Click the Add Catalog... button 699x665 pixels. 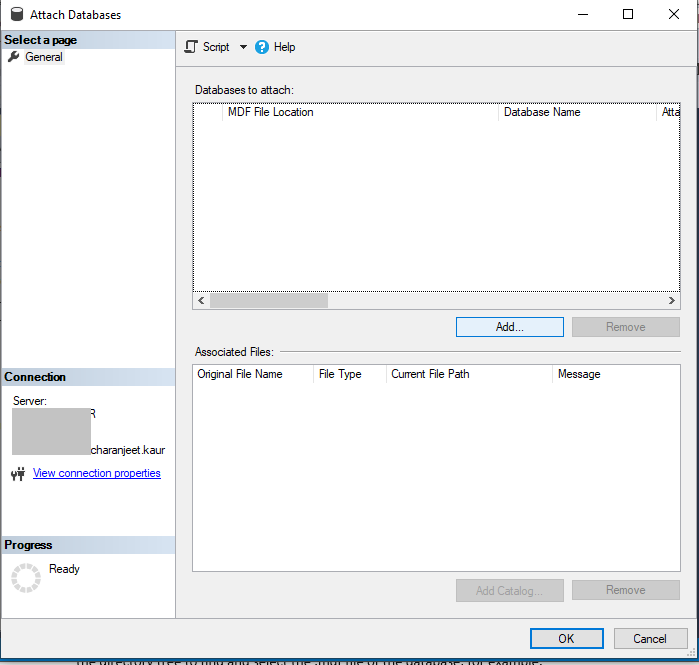[x=510, y=591]
